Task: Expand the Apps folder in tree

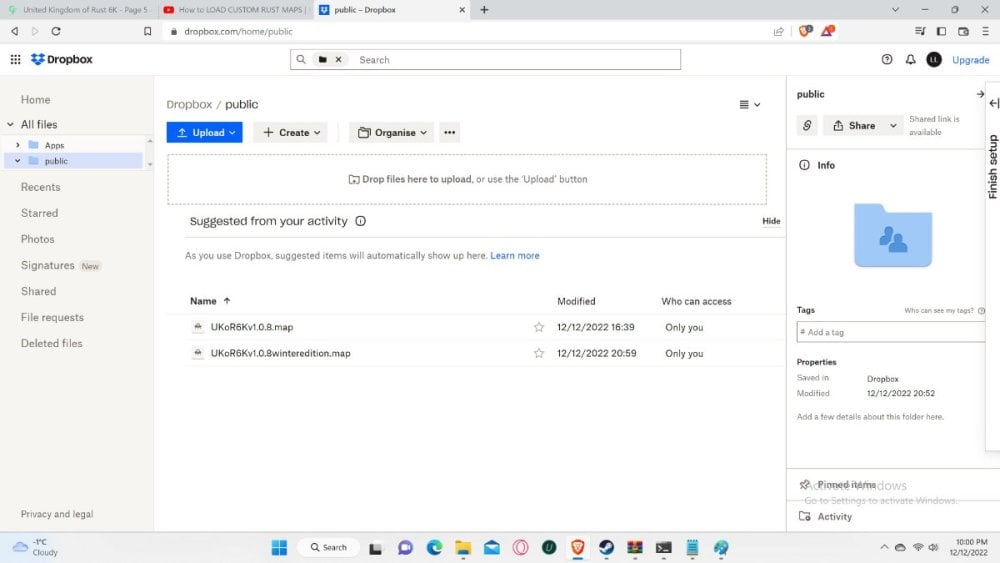Action: [x=18, y=145]
